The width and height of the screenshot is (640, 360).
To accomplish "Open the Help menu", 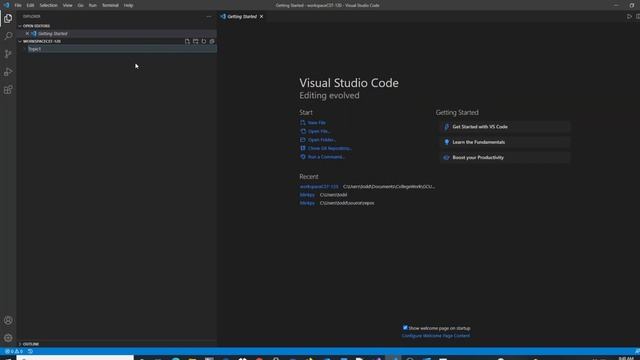I will [129, 5].
